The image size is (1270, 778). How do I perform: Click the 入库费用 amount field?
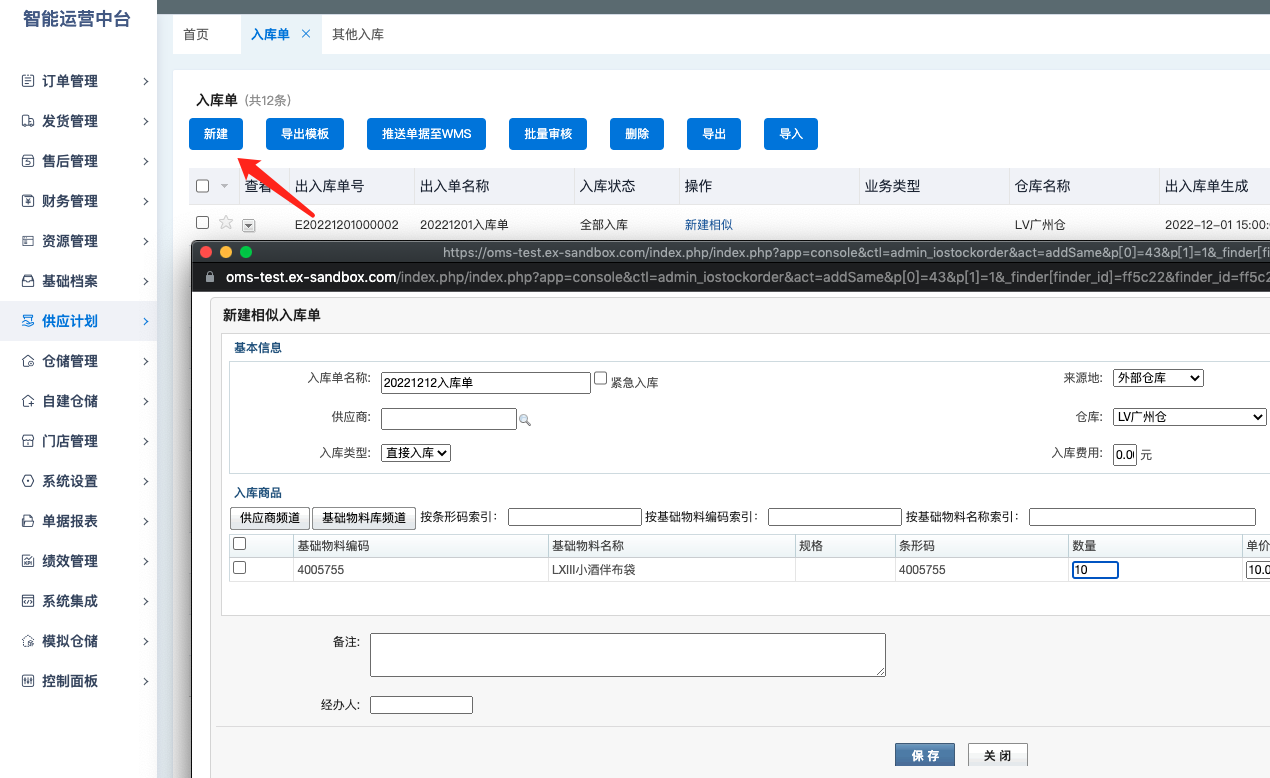click(1125, 455)
